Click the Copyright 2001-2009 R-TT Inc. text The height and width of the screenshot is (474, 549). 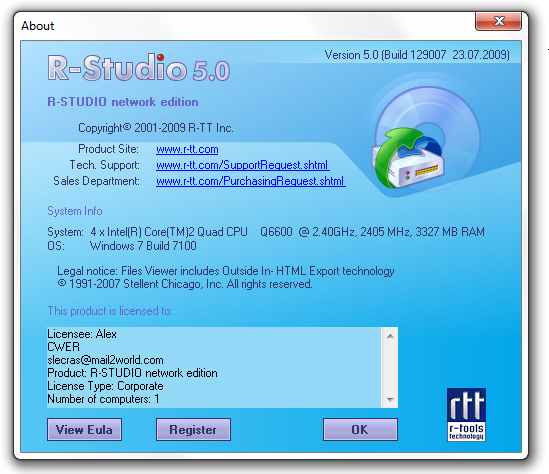[155, 128]
